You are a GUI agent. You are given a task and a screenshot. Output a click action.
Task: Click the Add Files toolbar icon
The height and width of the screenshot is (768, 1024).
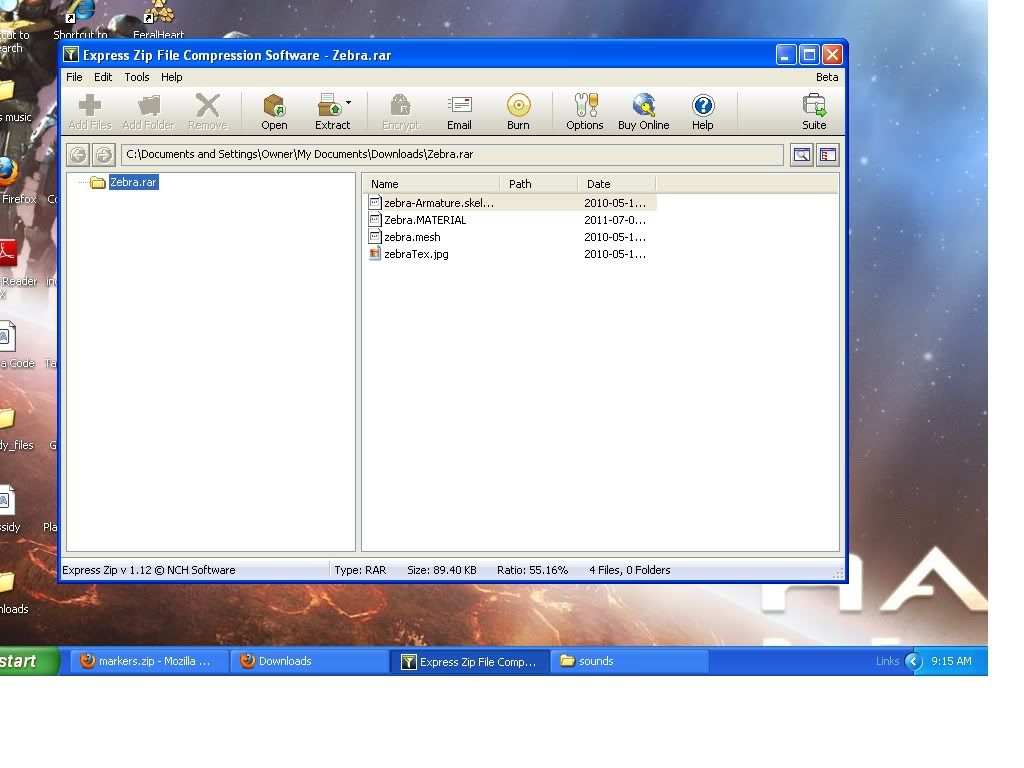pyautogui.click(x=90, y=112)
